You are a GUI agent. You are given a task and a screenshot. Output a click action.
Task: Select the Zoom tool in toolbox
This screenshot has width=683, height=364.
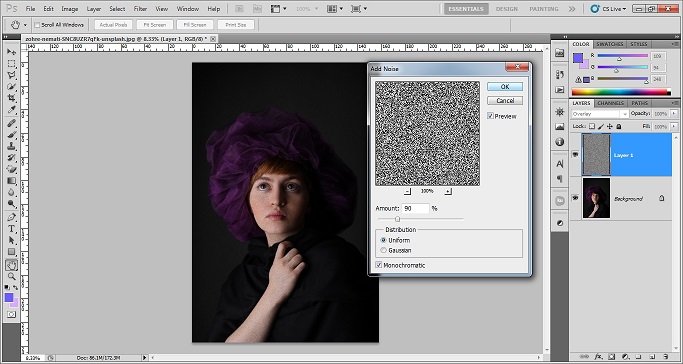point(11,276)
